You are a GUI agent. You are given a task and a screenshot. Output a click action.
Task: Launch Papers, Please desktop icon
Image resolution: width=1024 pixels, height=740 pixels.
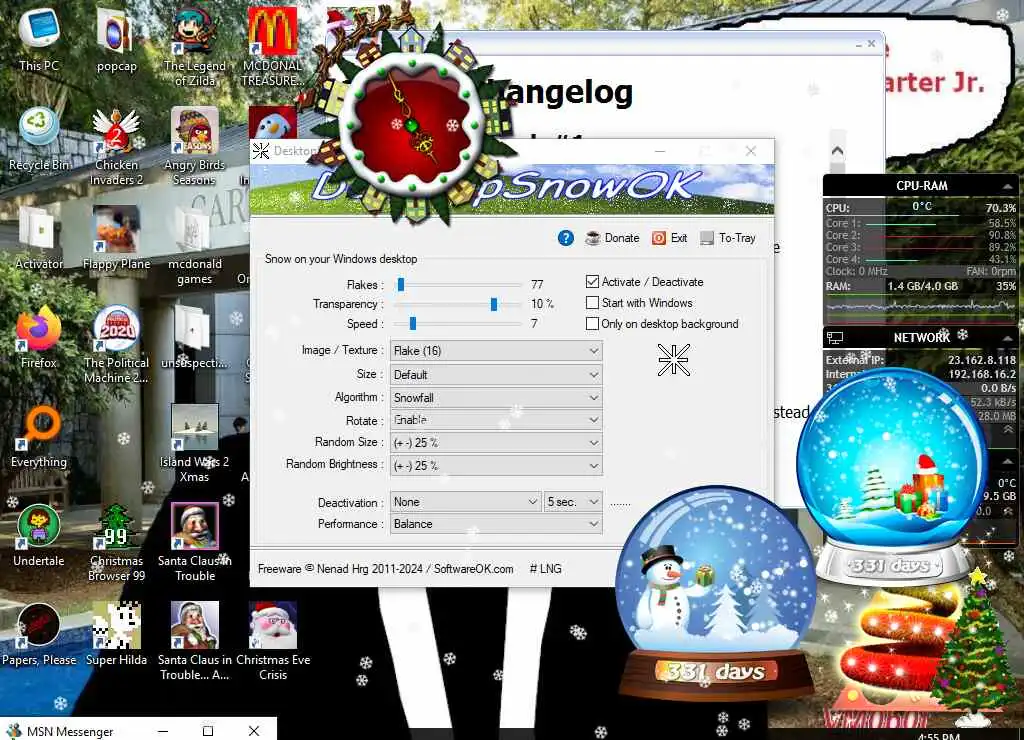click(x=39, y=635)
